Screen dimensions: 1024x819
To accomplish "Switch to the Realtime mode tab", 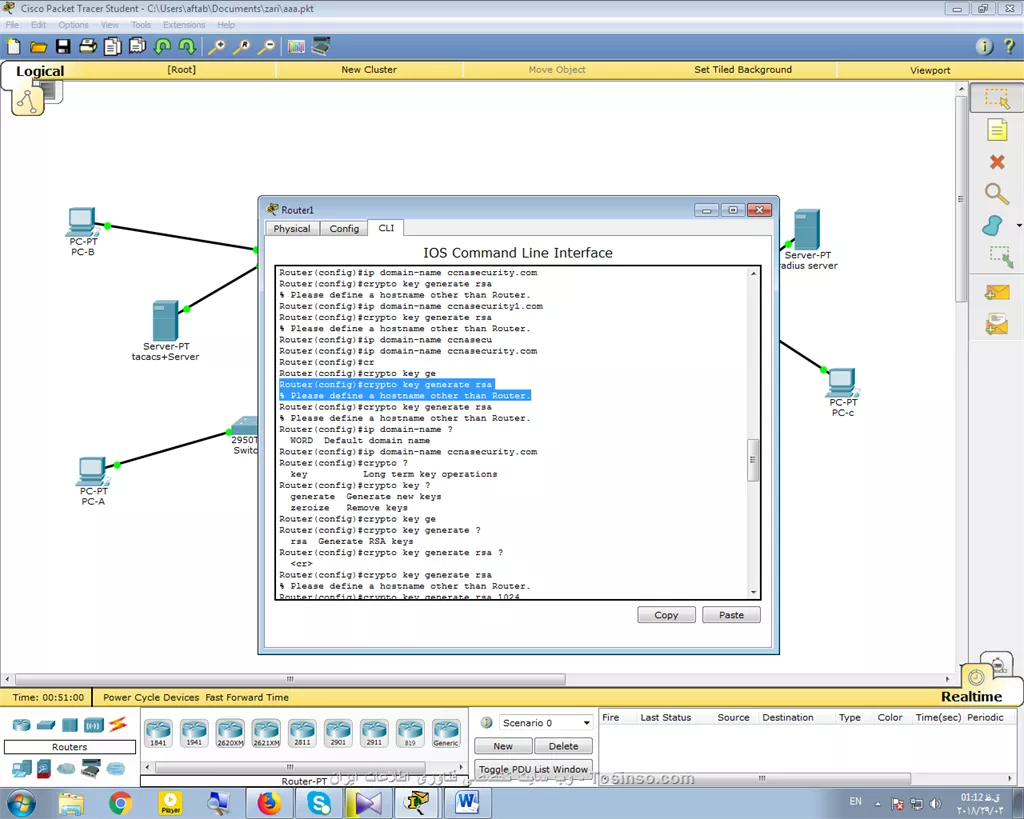I will 971,696.
